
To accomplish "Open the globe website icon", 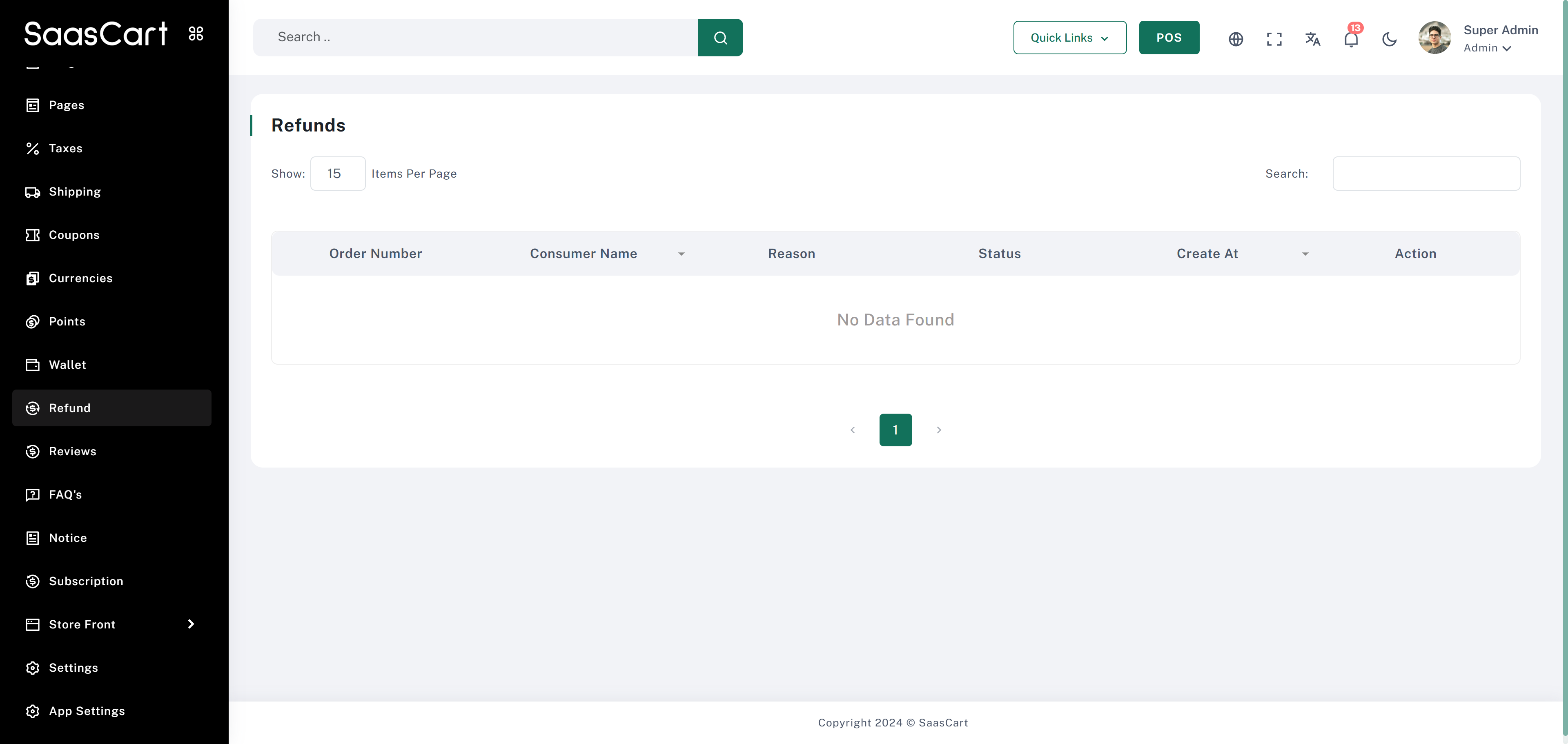I will click(1235, 39).
